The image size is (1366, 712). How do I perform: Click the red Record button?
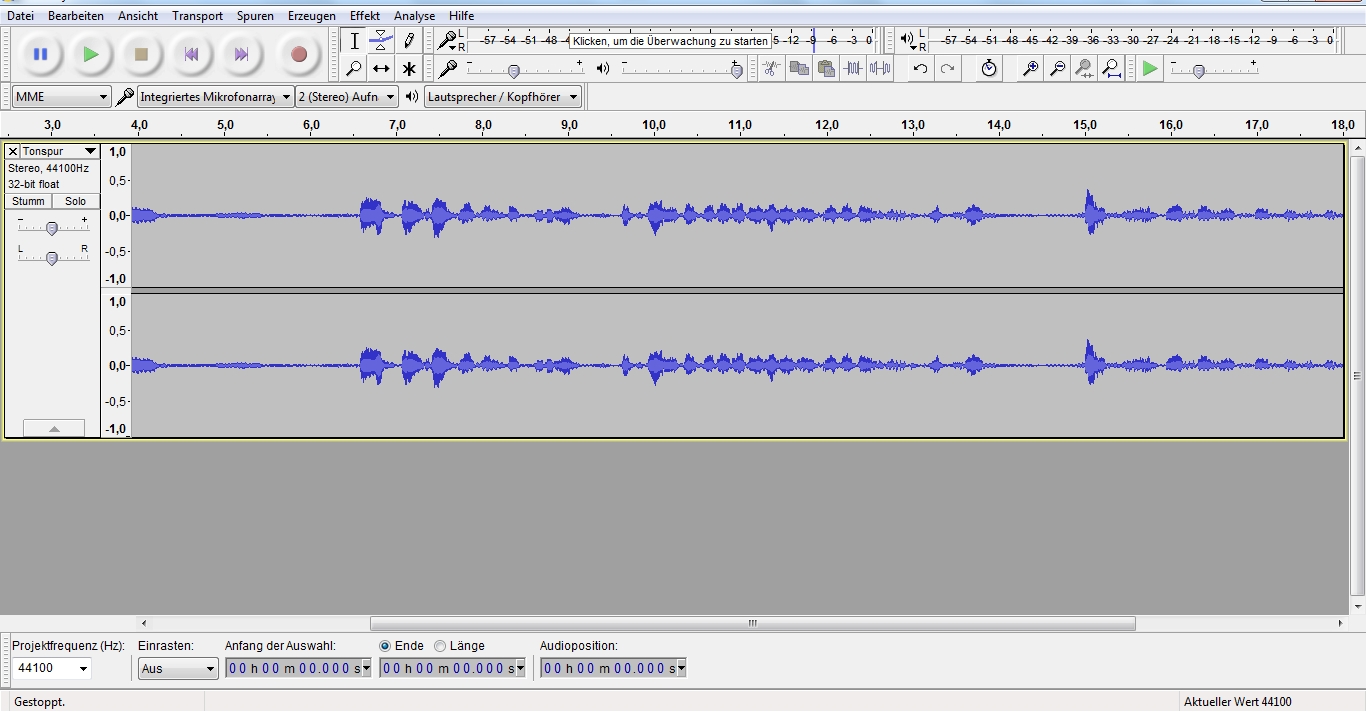(298, 55)
